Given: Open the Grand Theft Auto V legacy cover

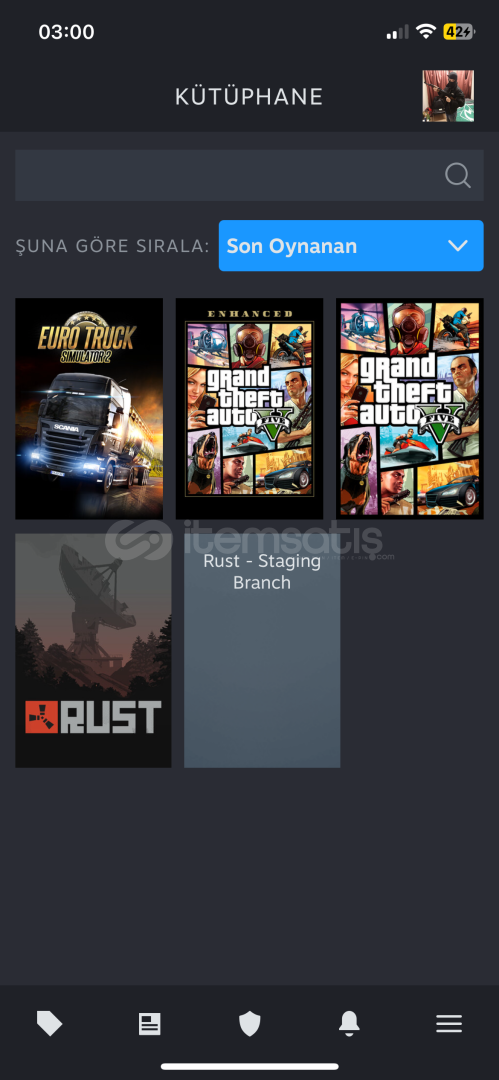Looking at the screenshot, I should click(410, 408).
